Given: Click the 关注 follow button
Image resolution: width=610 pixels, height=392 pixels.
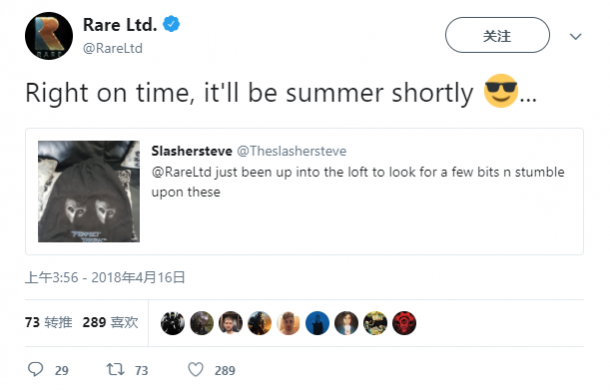Looking at the screenshot, I should [x=497, y=35].
